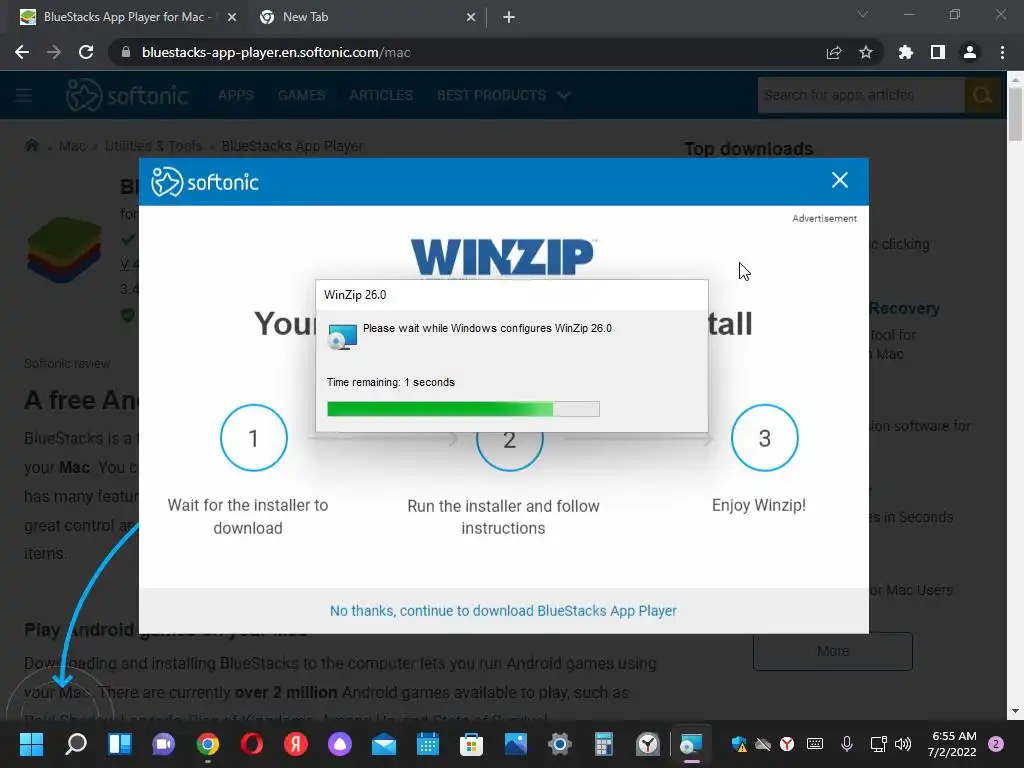
Task: Open the Microsoft Store taskbar icon
Action: [471, 743]
